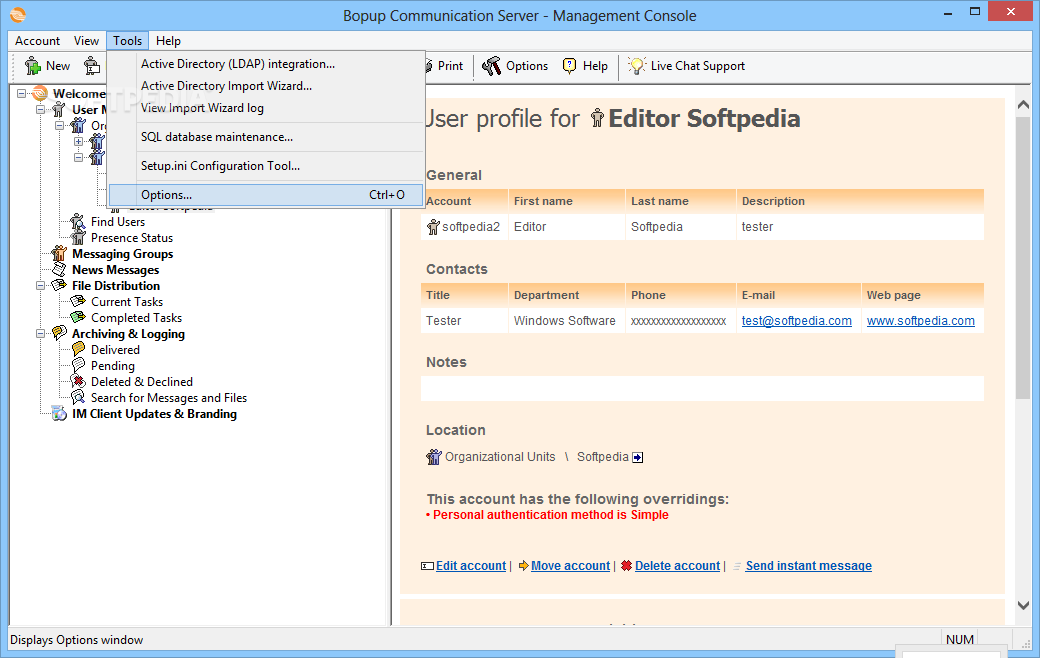Click the profile pane scroll up arrow

pyautogui.click(x=1023, y=105)
